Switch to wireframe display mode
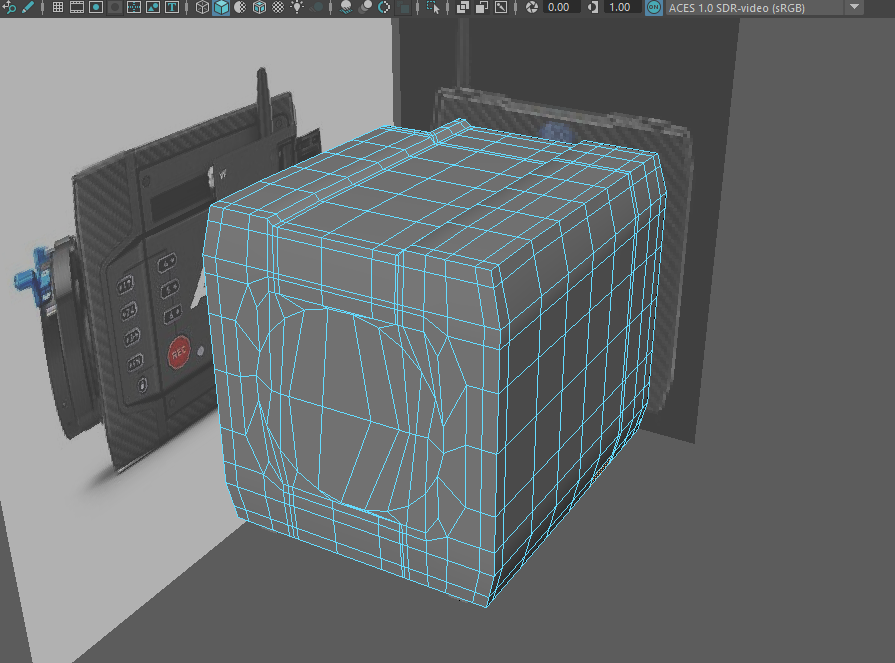 (202, 7)
